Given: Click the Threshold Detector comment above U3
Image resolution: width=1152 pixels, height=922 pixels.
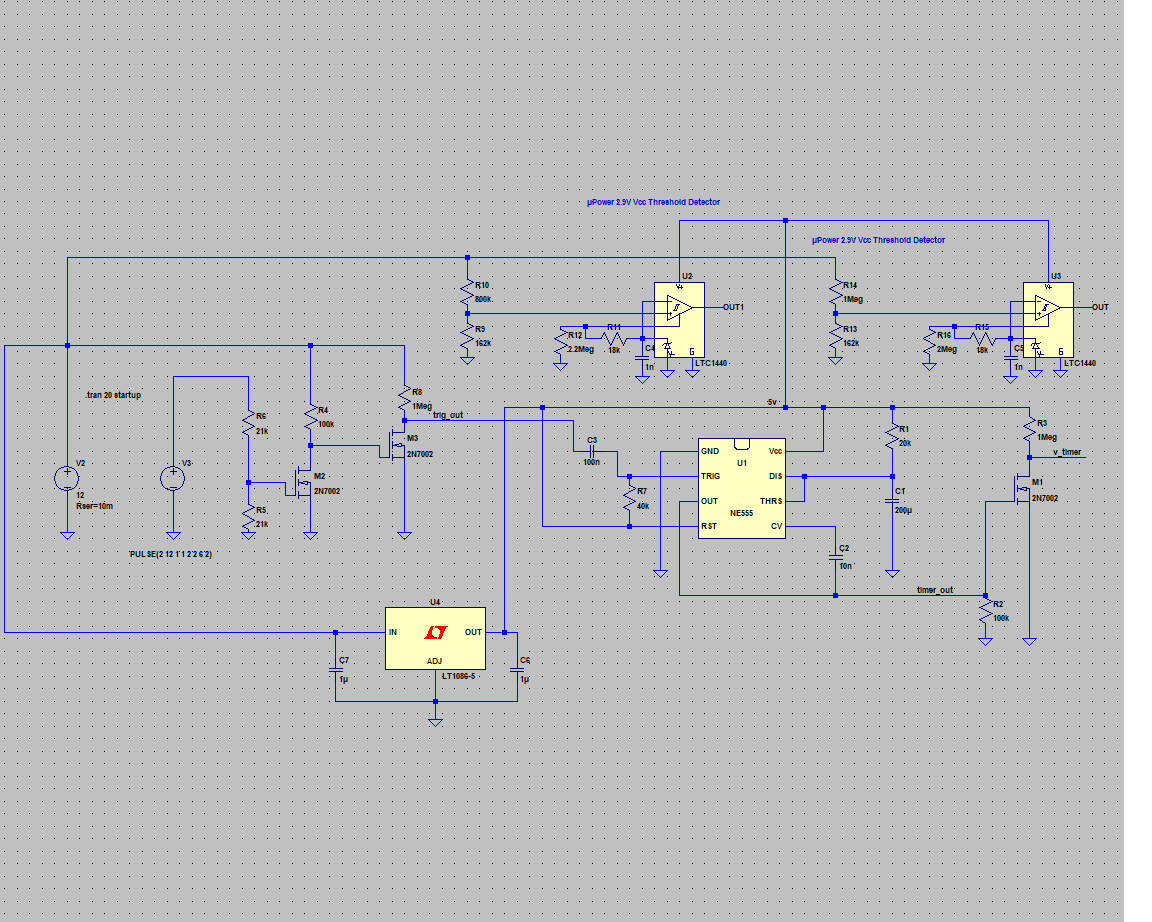Looking at the screenshot, I should [x=878, y=240].
